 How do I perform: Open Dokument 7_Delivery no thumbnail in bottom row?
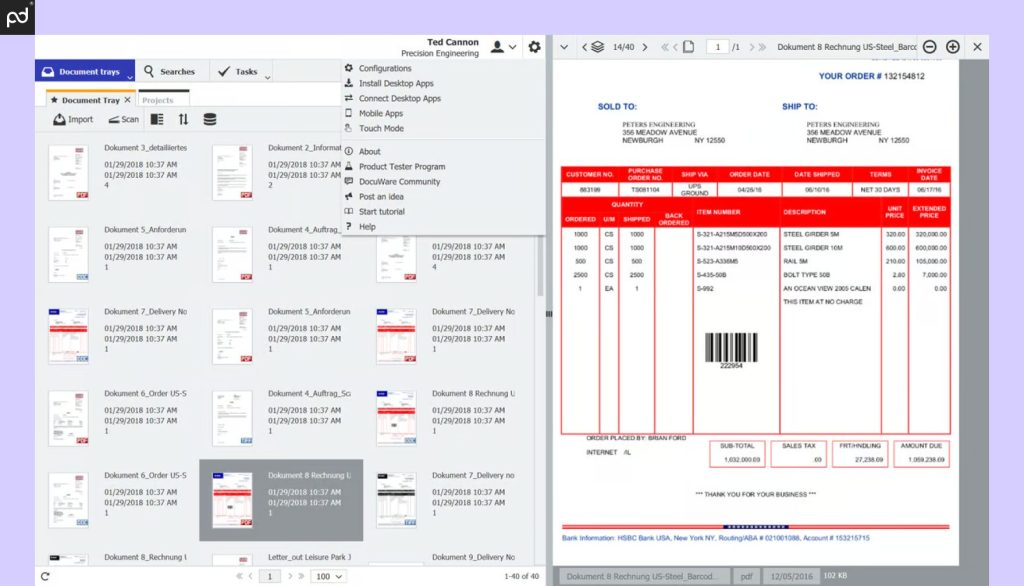(396, 500)
